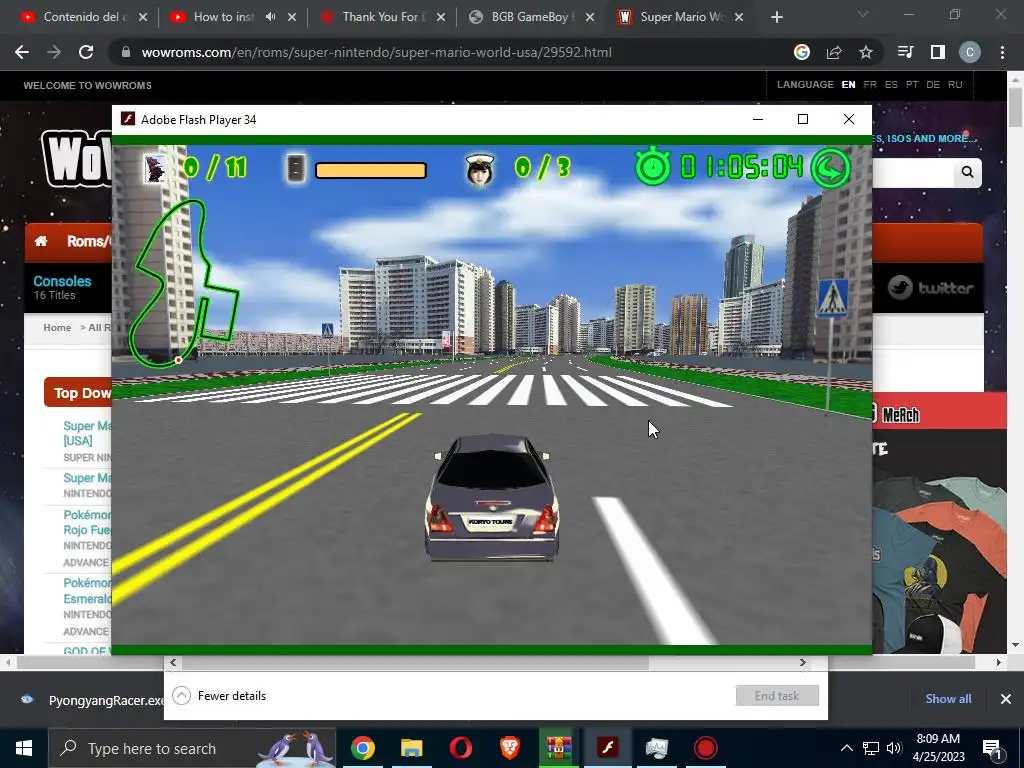Image resolution: width=1024 pixels, height=768 pixels.
Task: Click the page horizontal scrollbar right arrow
Action: pyautogui.click(x=999, y=662)
